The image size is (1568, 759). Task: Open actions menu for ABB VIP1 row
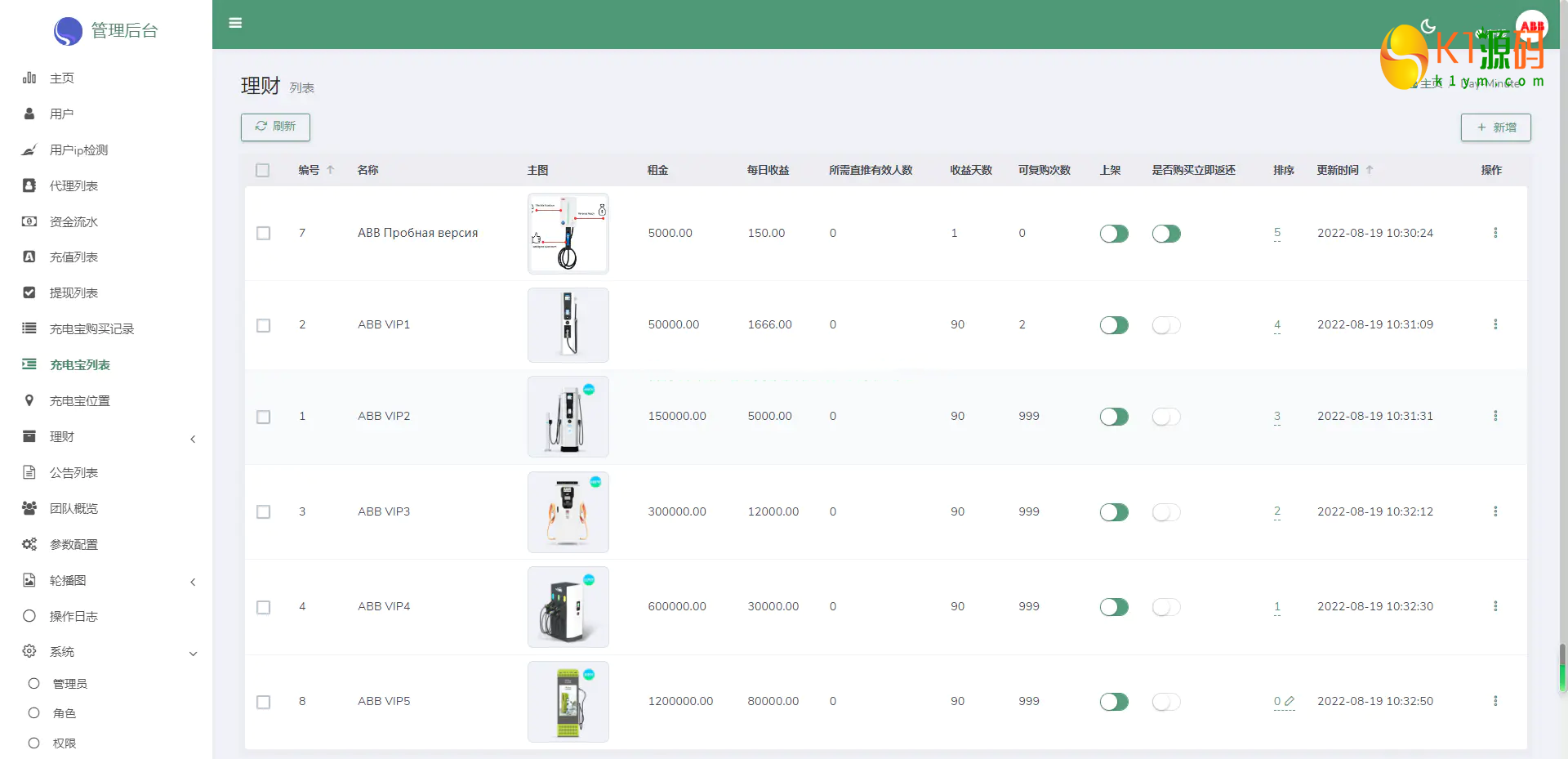pos(1495,324)
